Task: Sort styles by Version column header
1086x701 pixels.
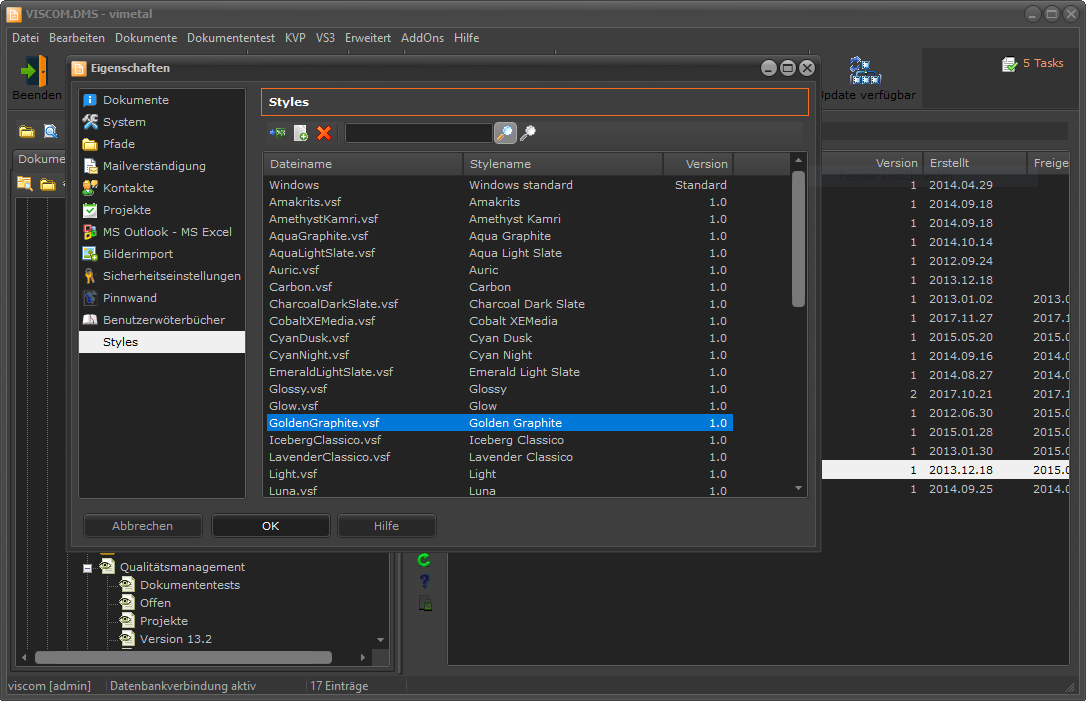Action: pos(698,164)
